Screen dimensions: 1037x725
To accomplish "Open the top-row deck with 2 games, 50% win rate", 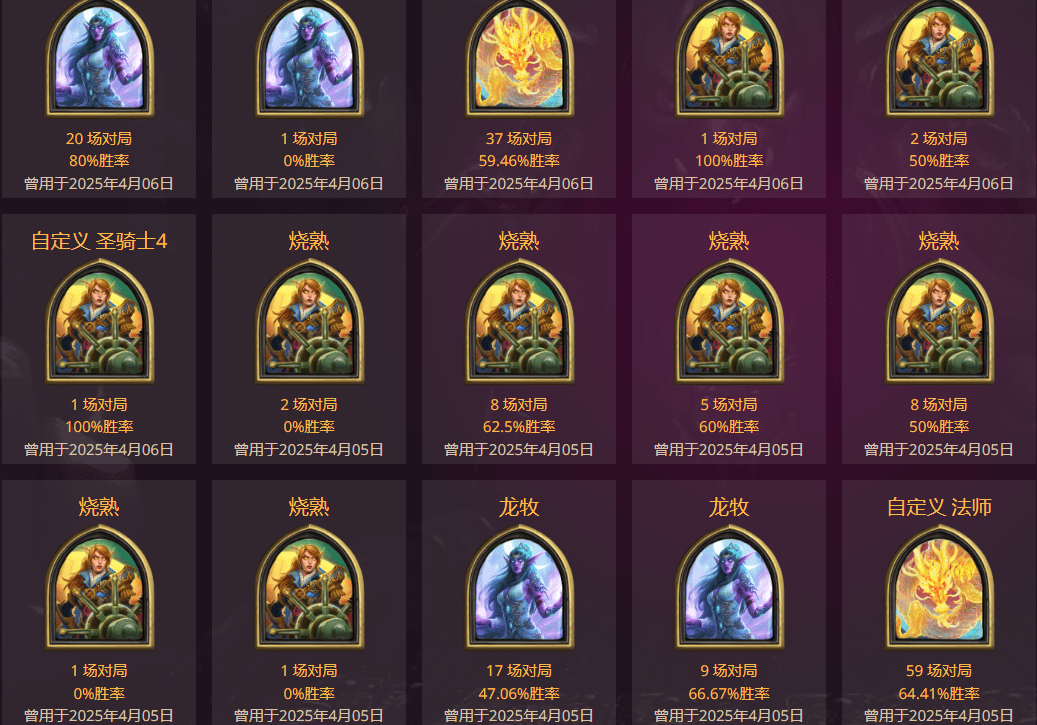I will pyautogui.click(x=939, y=98).
